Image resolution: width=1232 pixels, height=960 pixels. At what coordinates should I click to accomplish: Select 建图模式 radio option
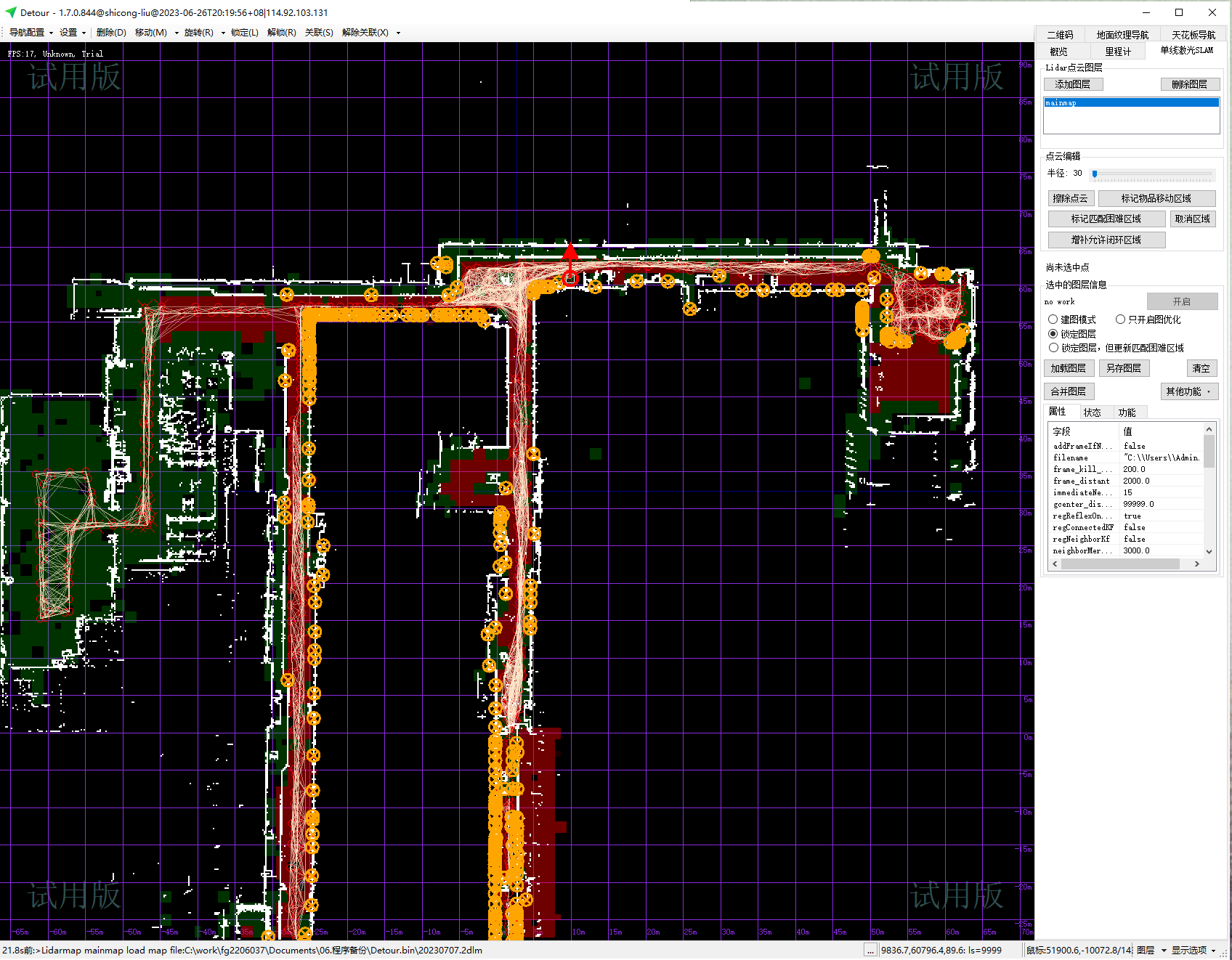coord(1053,320)
